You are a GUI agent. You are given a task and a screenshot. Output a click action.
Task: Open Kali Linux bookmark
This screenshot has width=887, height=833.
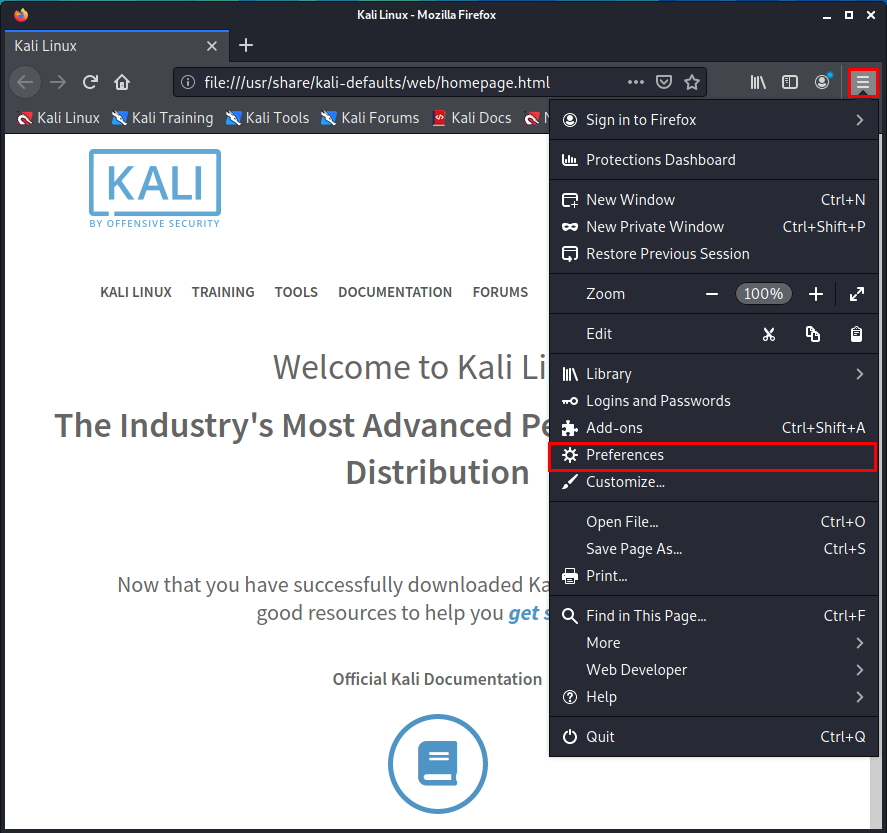click(58, 118)
